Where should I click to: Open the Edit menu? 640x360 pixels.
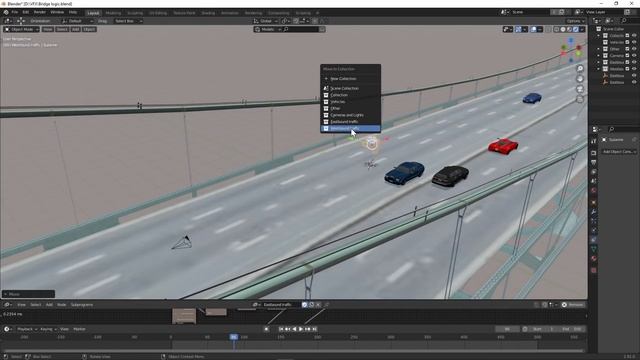[x=26, y=12]
